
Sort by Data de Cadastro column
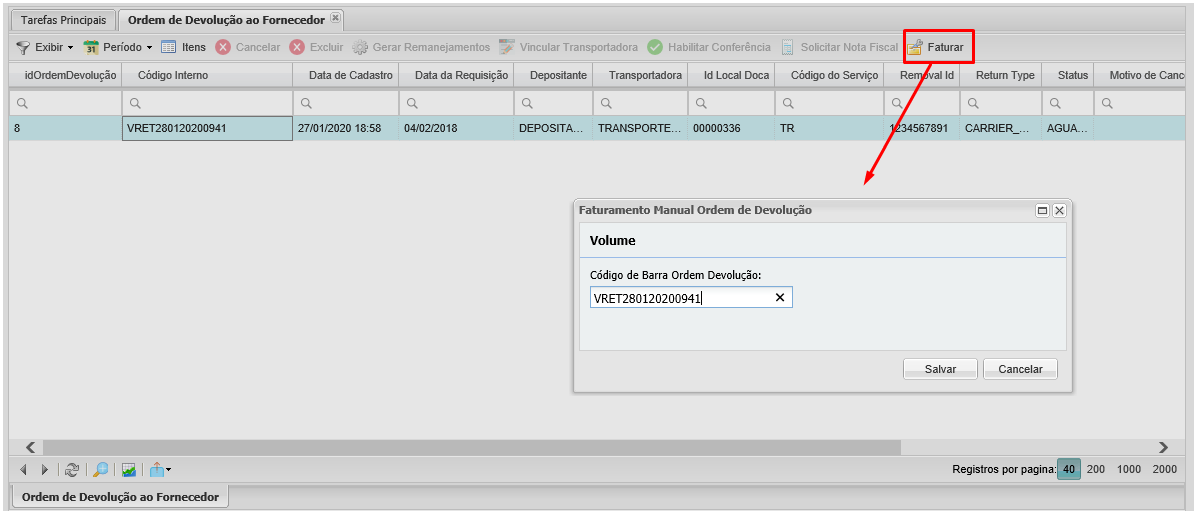pos(346,76)
